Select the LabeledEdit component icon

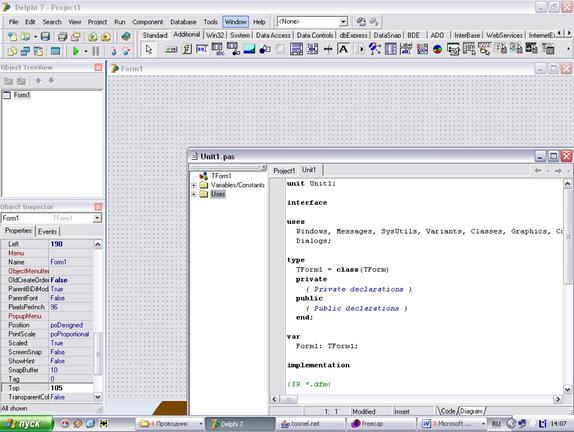tap(406, 49)
